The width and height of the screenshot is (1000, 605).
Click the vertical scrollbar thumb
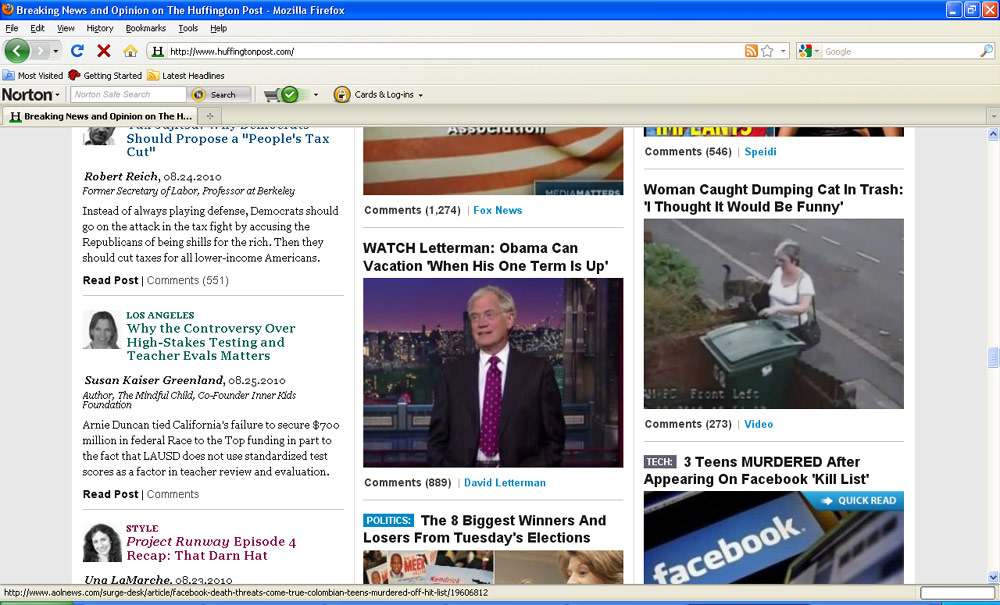[993, 357]
